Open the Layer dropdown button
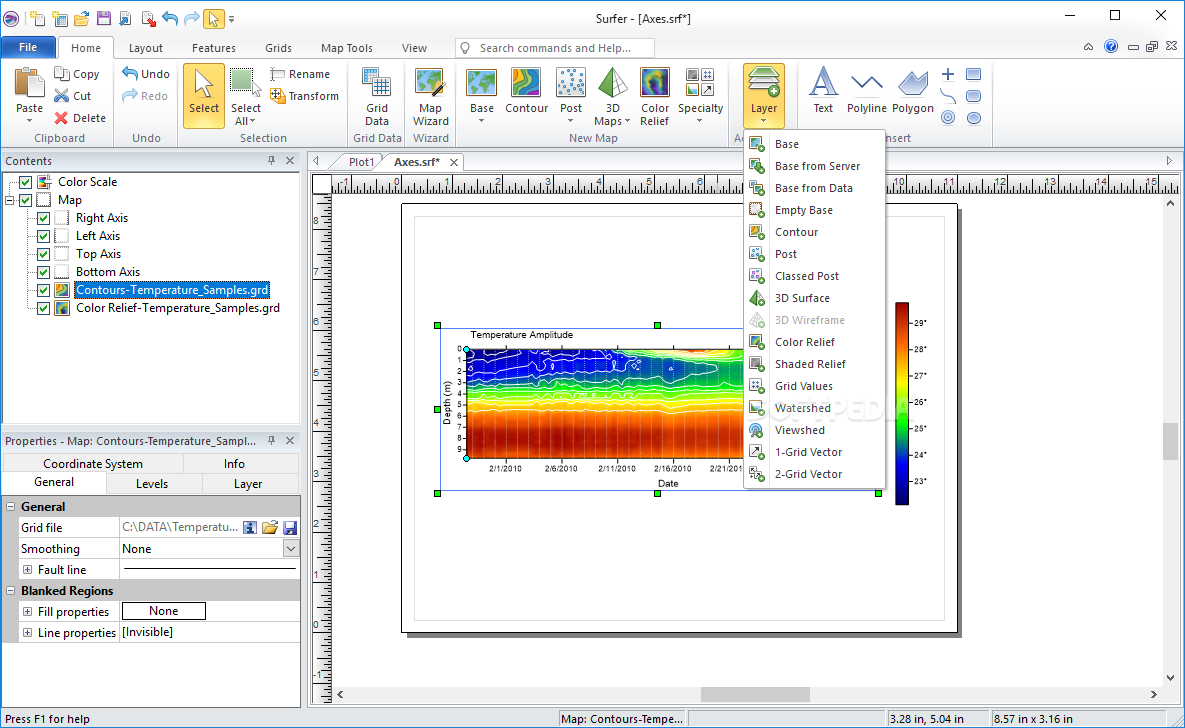The image size is (1185, 728). pyautogui.click(x=763, y=96)
